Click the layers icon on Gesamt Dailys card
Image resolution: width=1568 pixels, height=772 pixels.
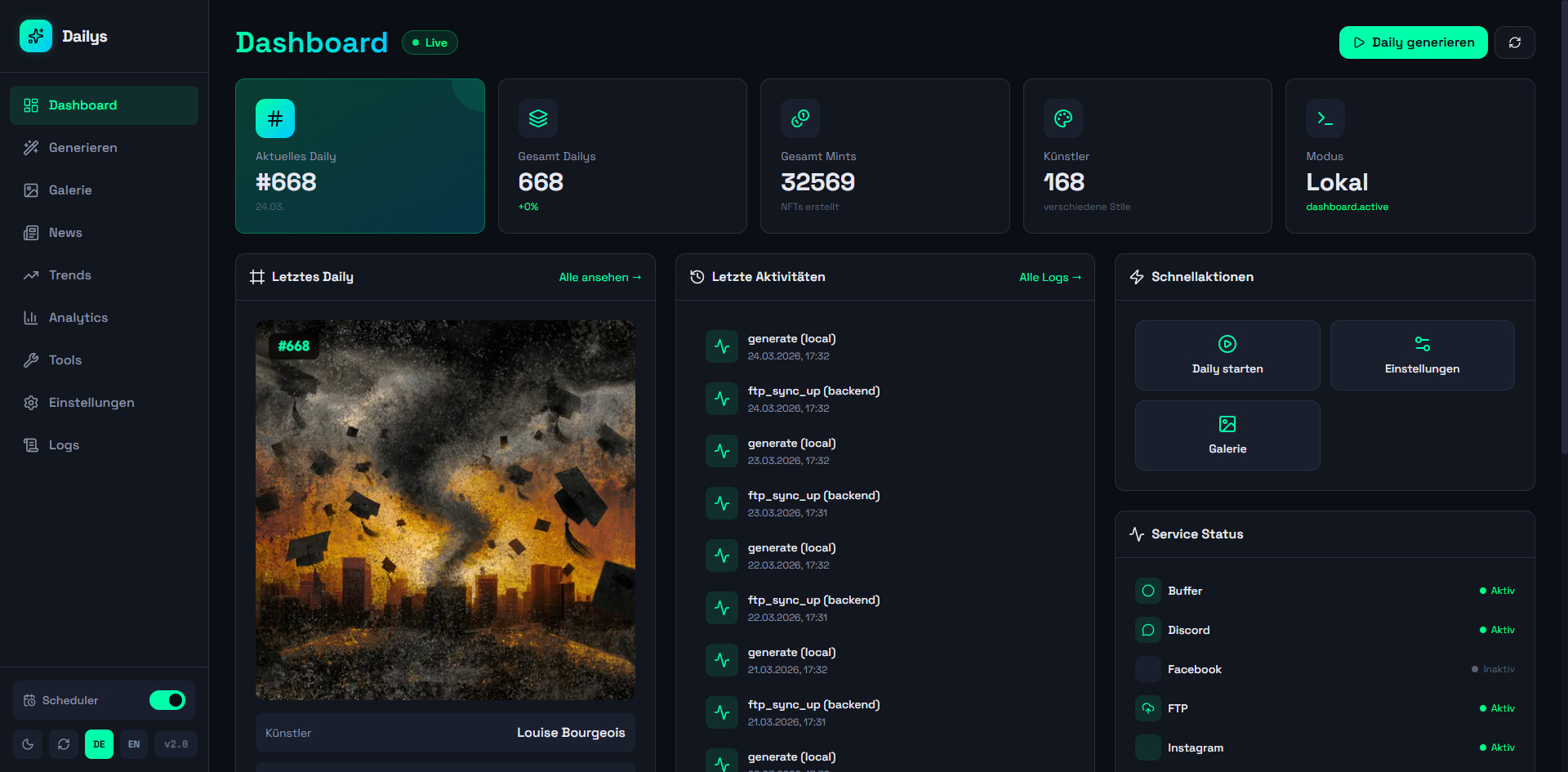537,118
